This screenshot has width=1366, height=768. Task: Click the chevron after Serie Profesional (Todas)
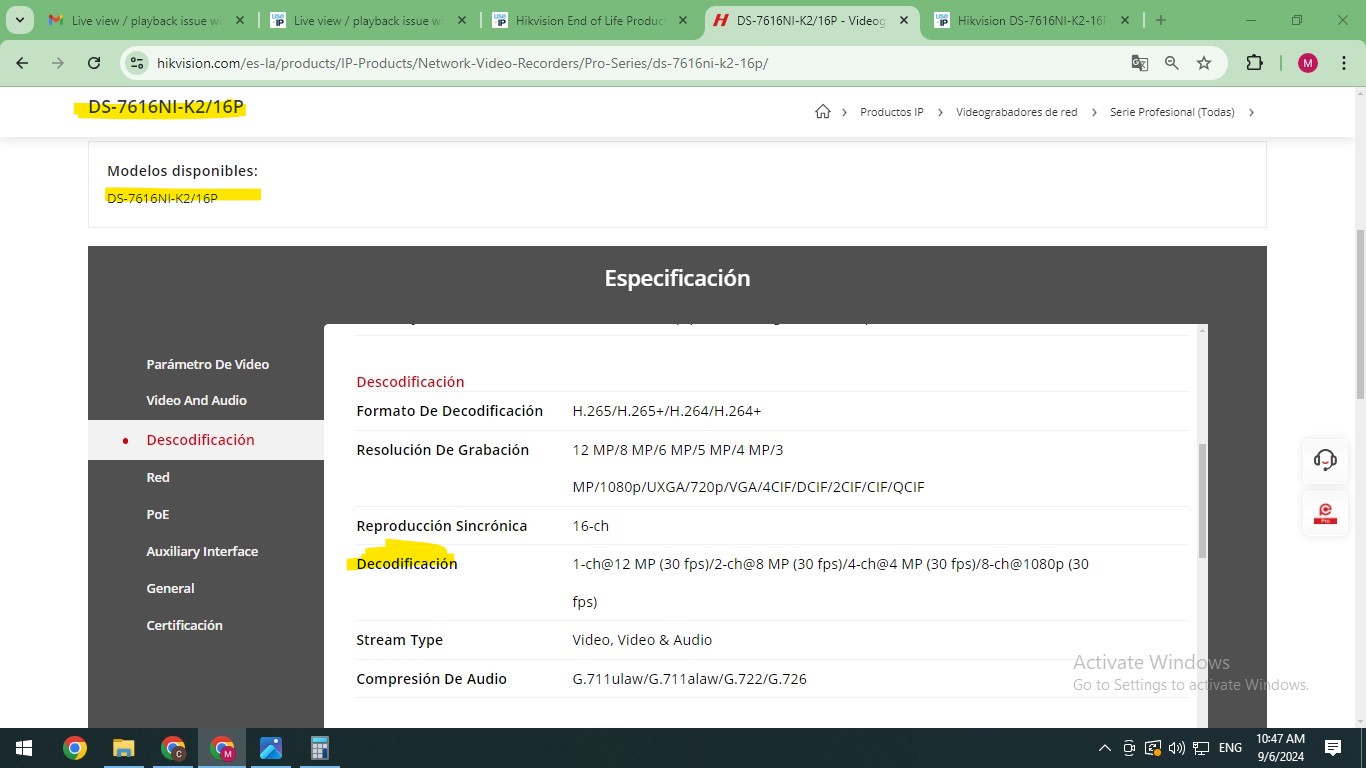coord(1251,112)
